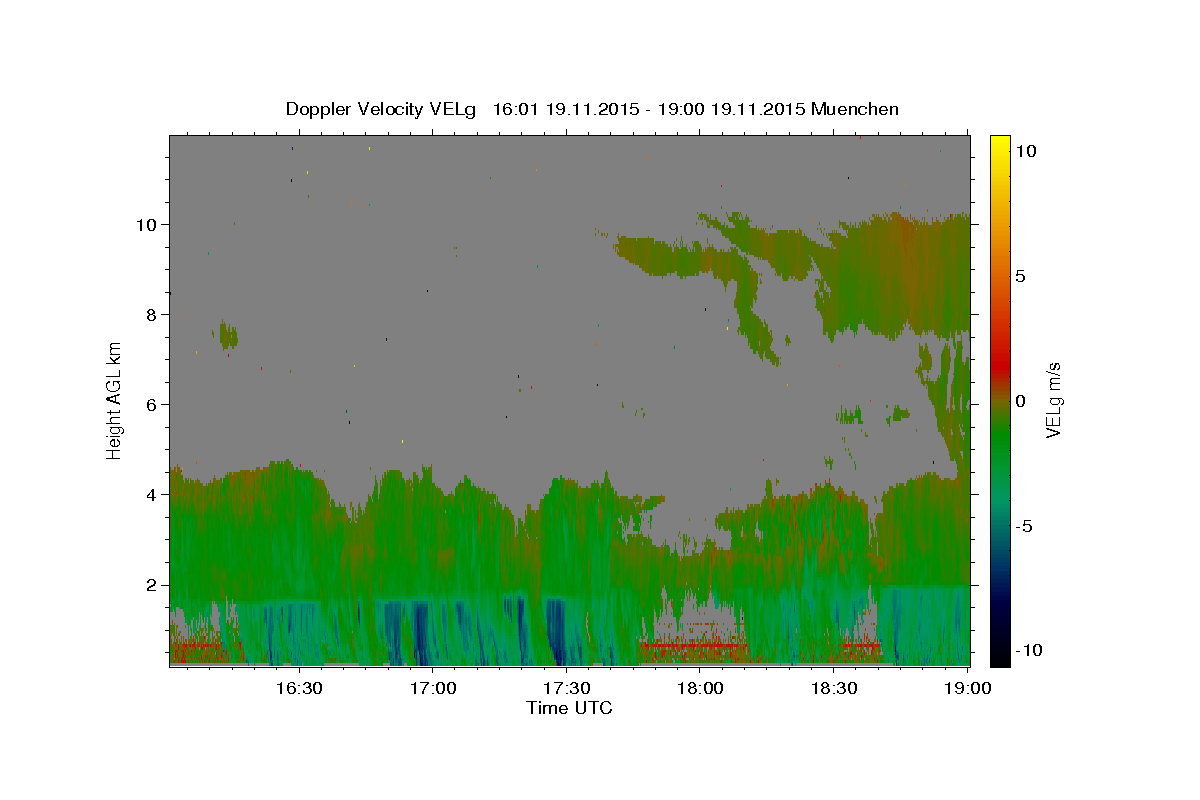Click the yellow top of the colorbar
The image size is (1200, 800).
click(1000, 145)
